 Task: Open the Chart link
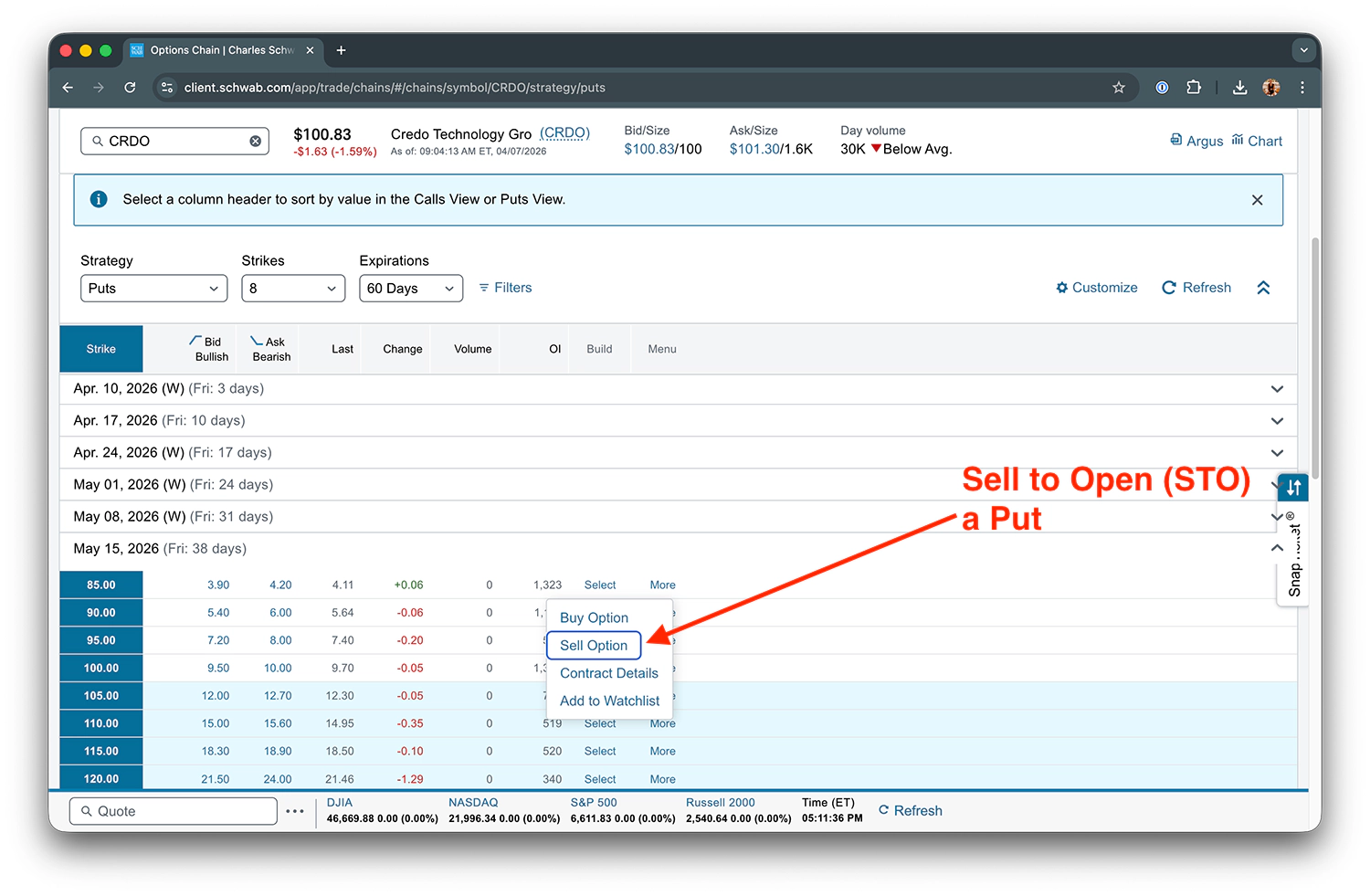click(x=1257, y=141)
